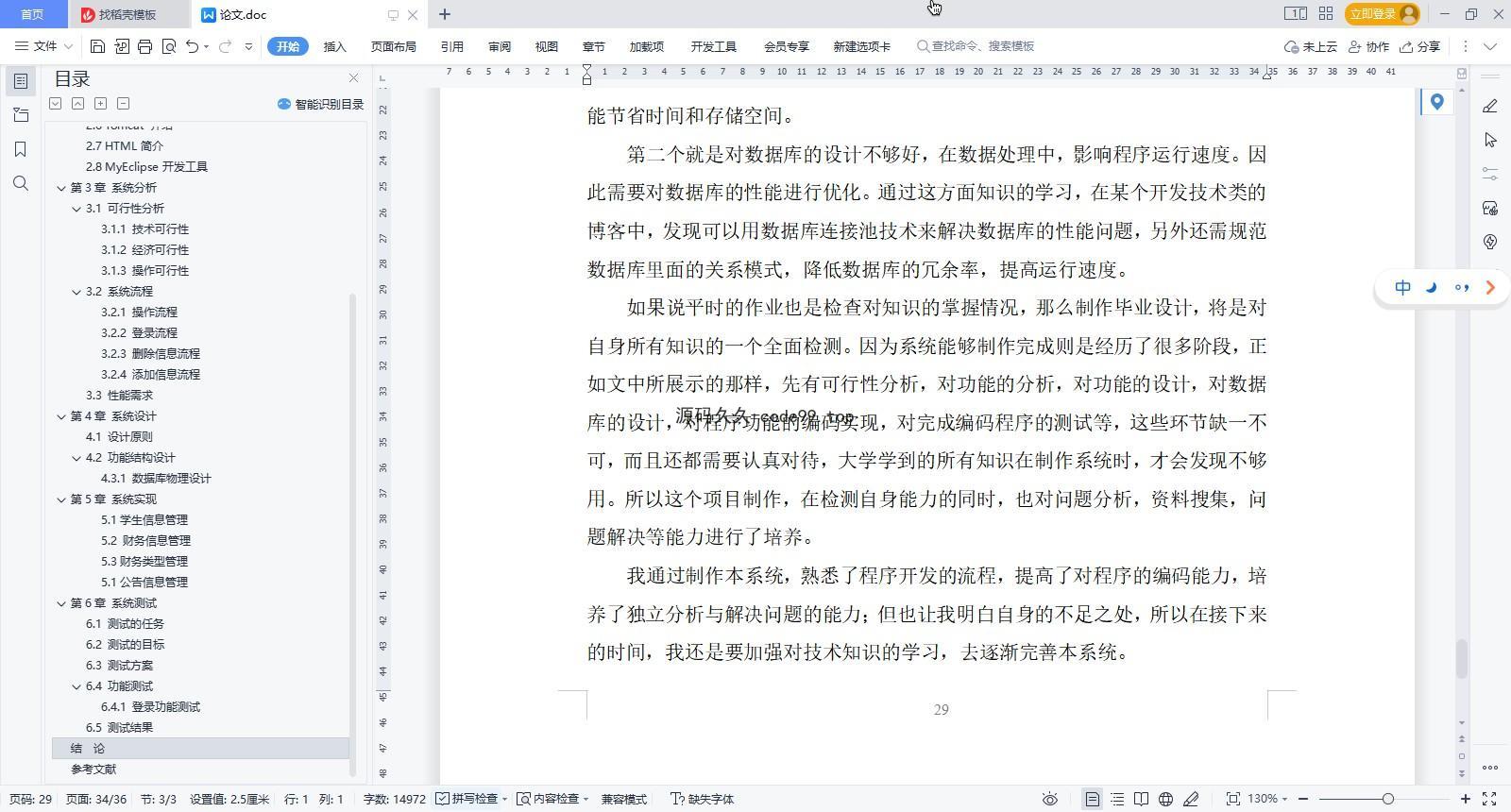Open the outline/table of contents sidebar icon
1511x812 pixels.
20,81
